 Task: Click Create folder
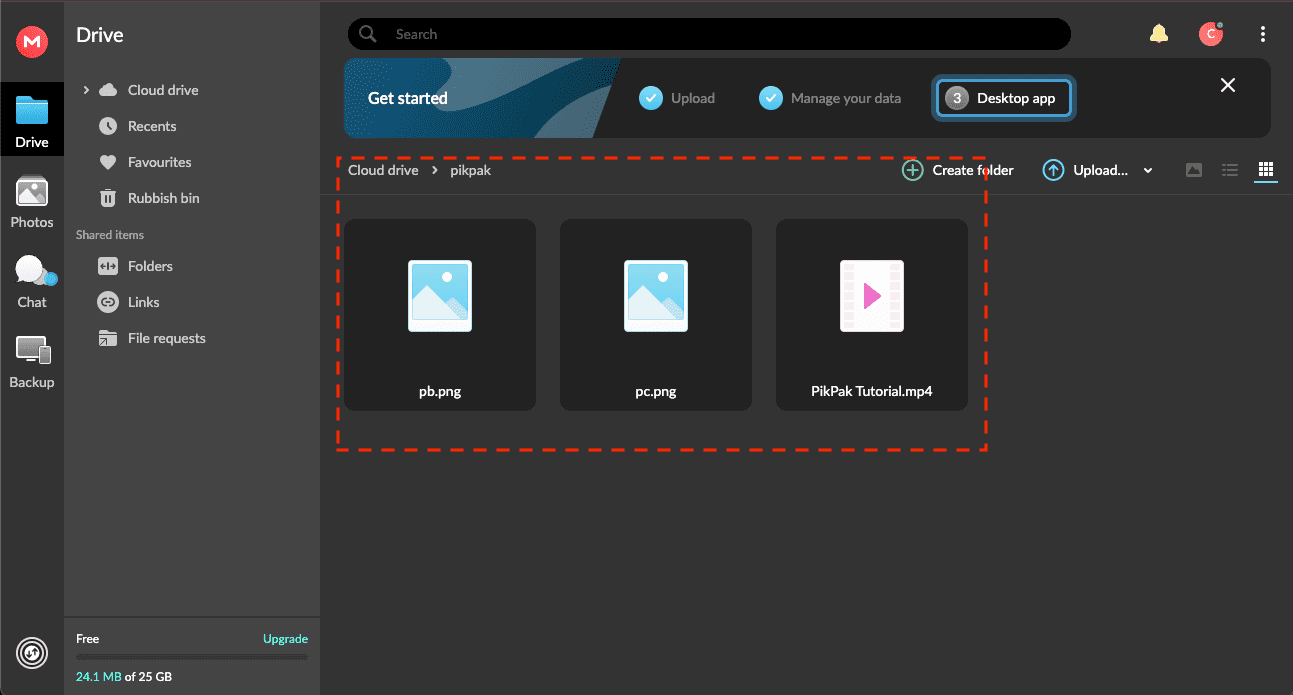(958, 170)
